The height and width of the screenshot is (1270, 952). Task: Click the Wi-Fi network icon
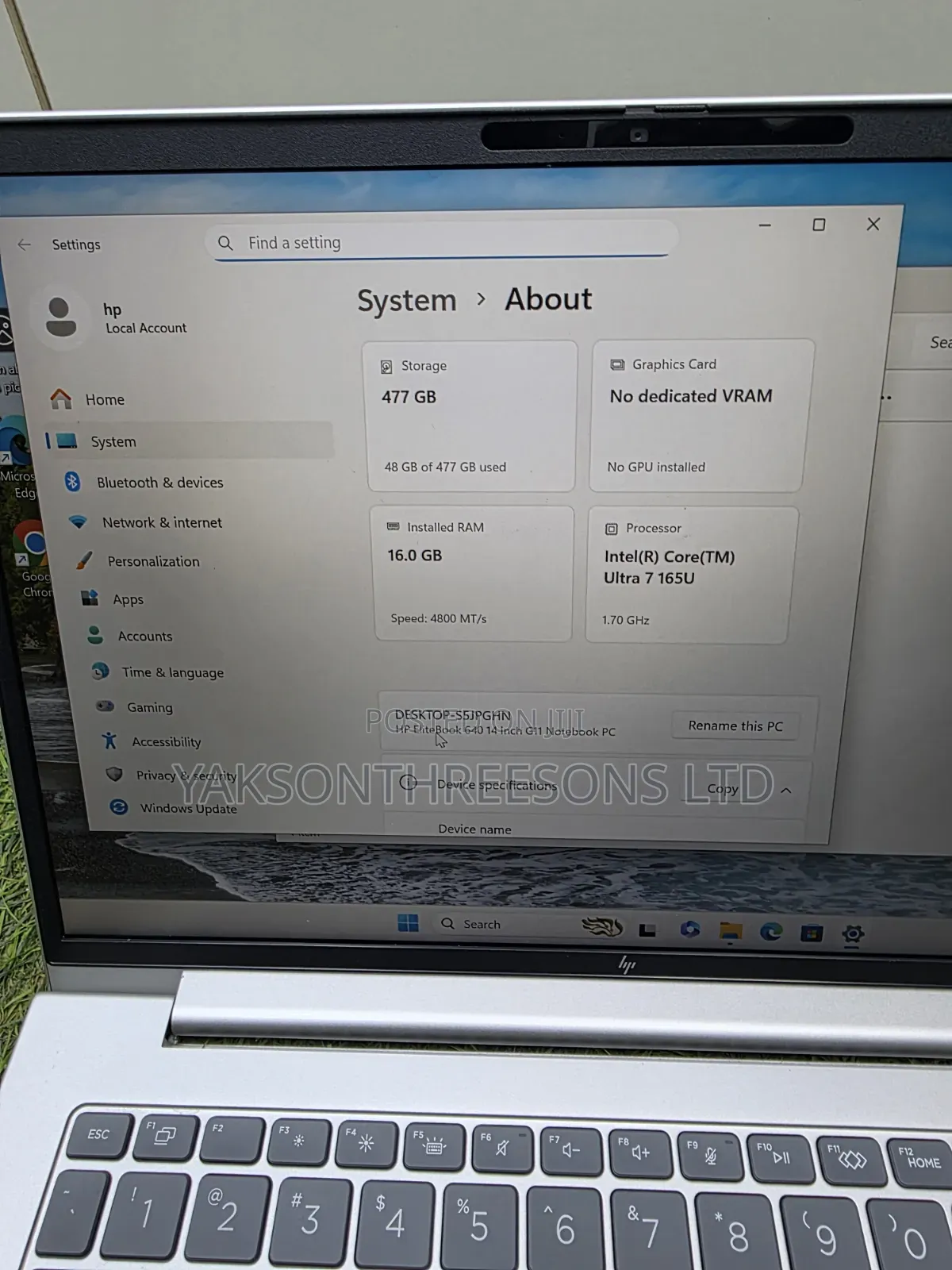coord(78,521)
